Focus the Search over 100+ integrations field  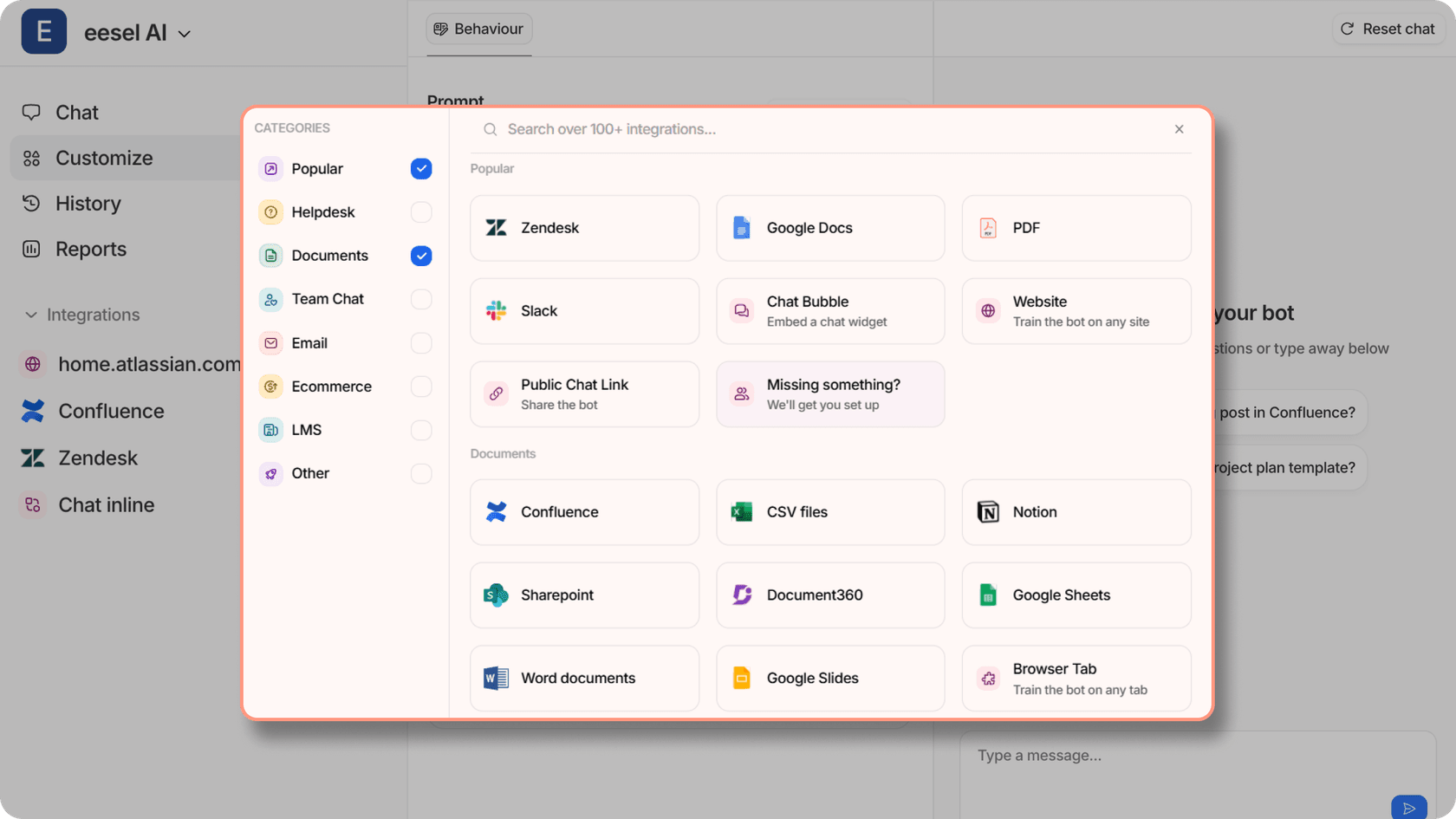830,129
